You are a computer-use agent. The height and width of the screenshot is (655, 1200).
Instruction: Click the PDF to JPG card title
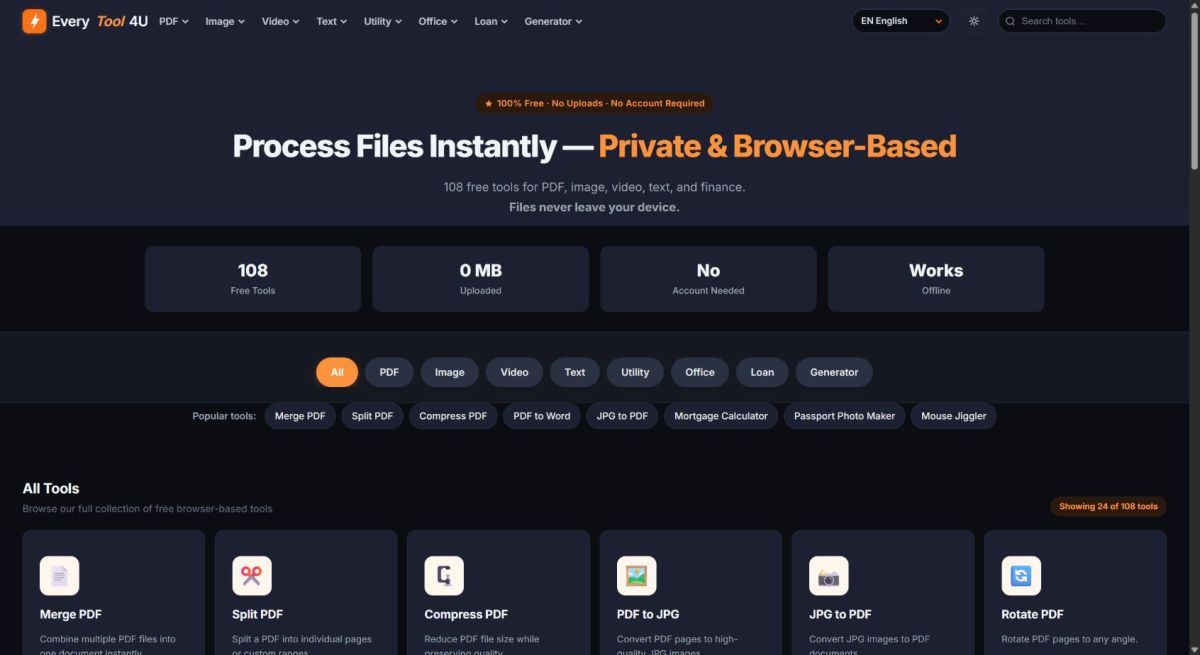tap(648, 614)
